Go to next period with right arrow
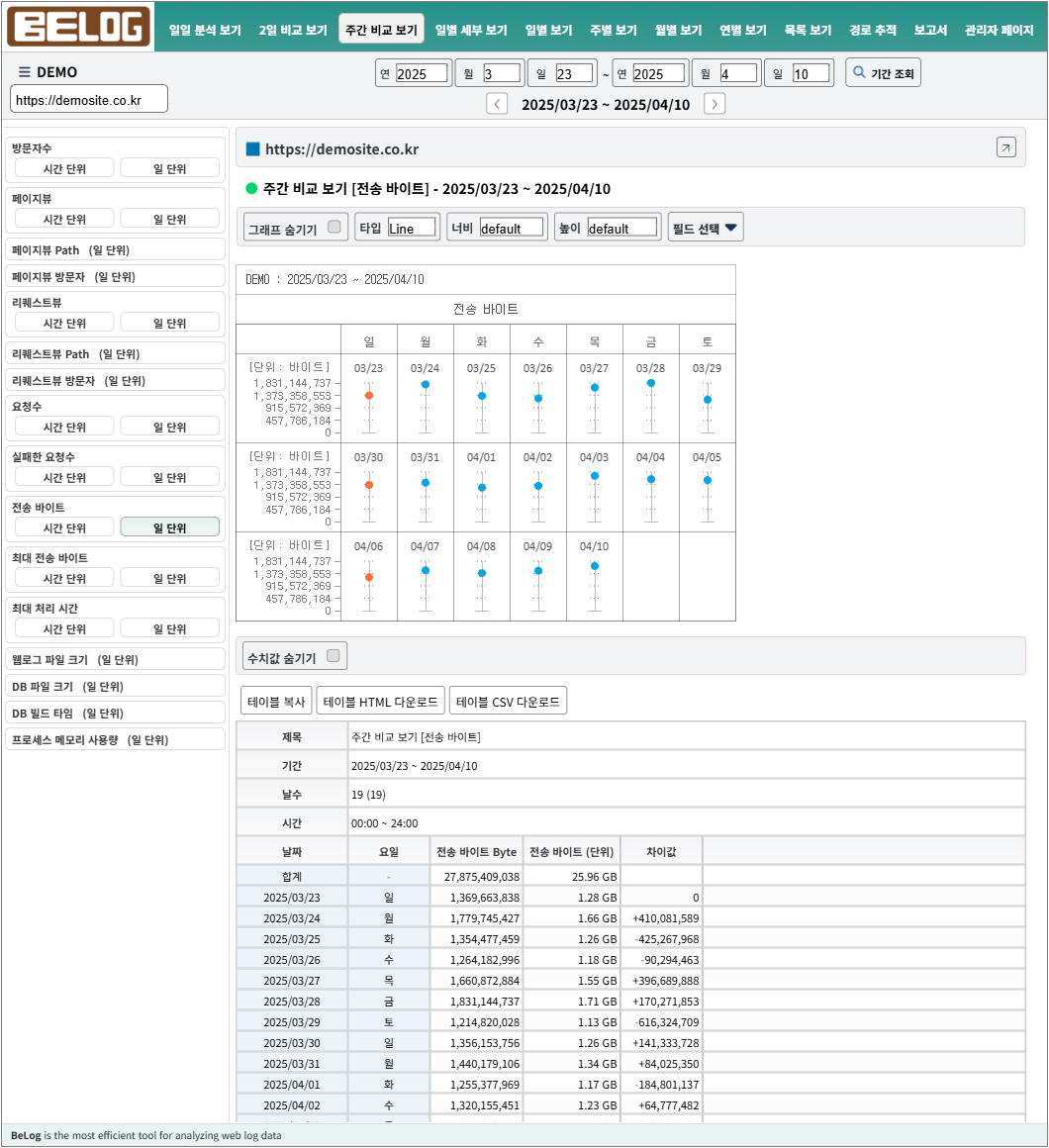This screenshot has height=1148, width=1049. click(715, 104)
